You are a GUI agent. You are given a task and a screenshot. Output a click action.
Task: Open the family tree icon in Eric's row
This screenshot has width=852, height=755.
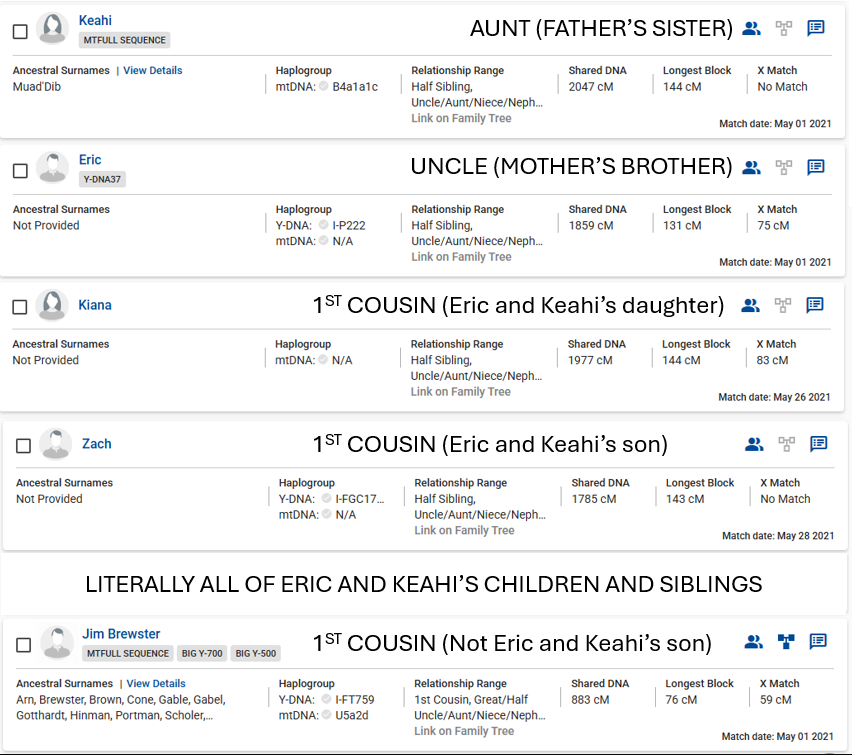click(x=783, y=168)
